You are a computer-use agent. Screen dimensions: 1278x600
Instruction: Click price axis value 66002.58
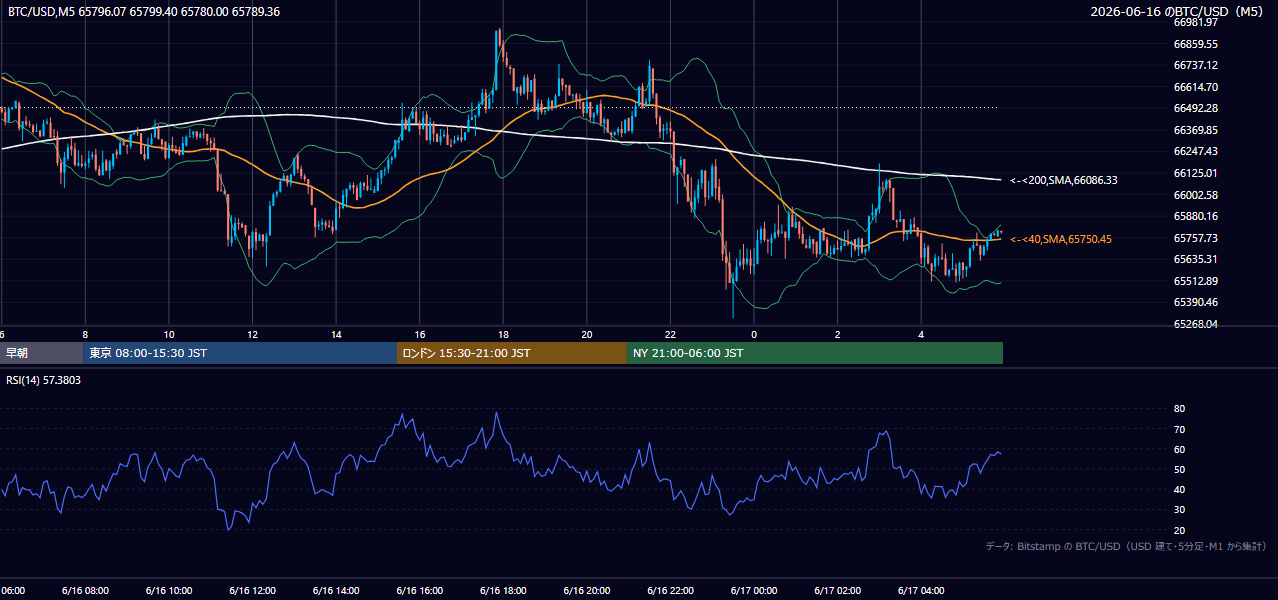pos(1195,195)
